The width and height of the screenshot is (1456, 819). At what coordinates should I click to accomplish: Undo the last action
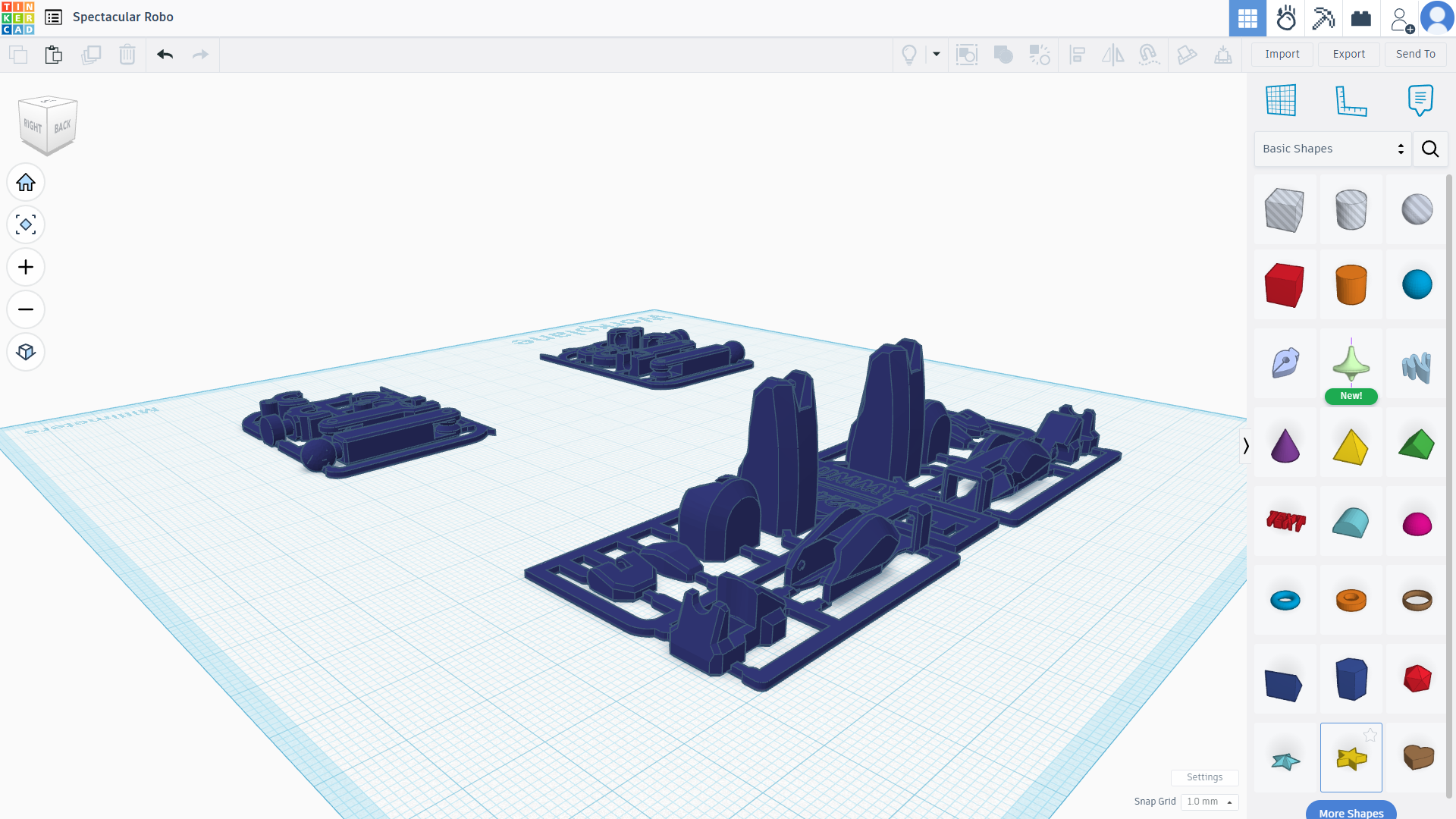pyautogui.click(x=165, y=55)
